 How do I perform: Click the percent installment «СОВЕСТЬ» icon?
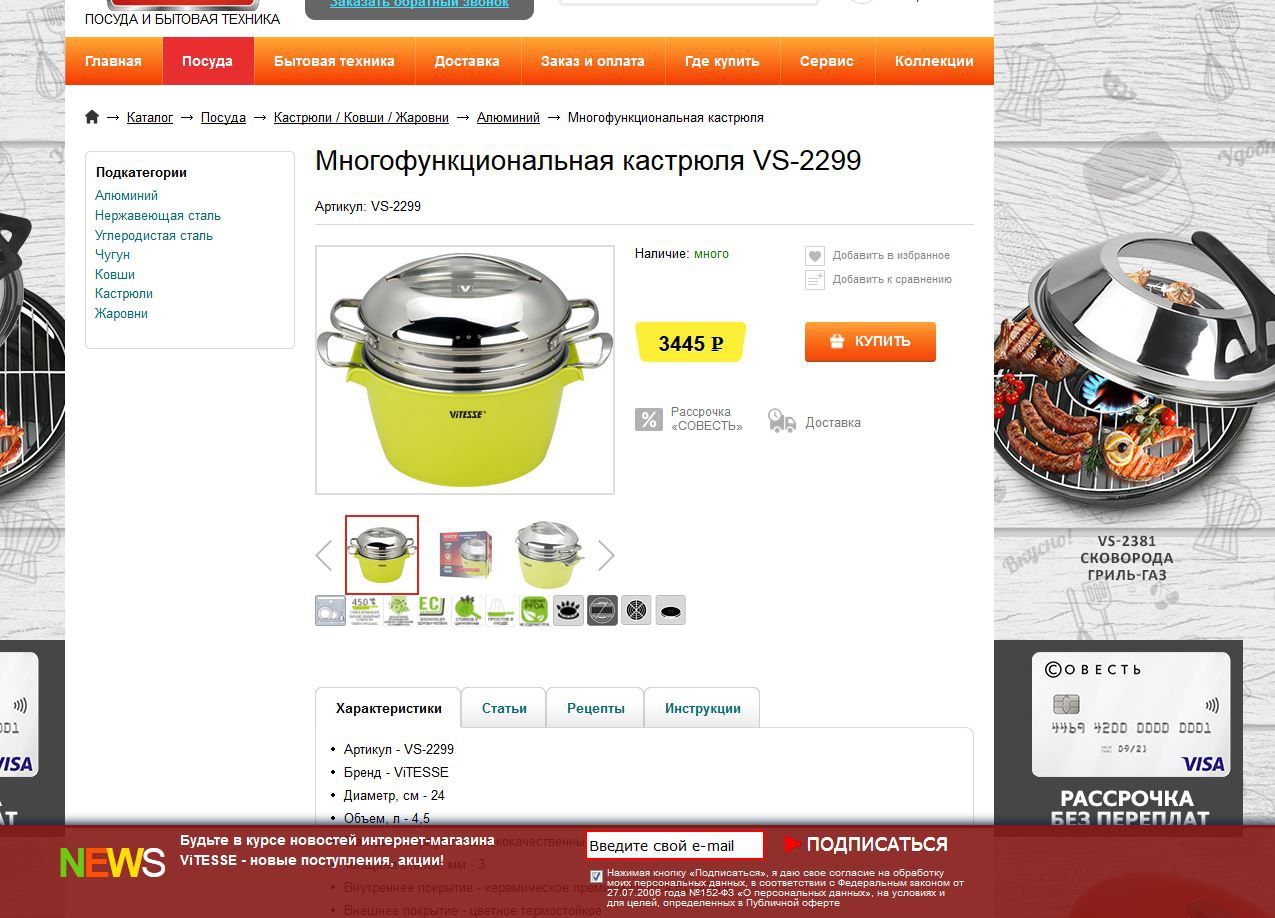[649, 420]
